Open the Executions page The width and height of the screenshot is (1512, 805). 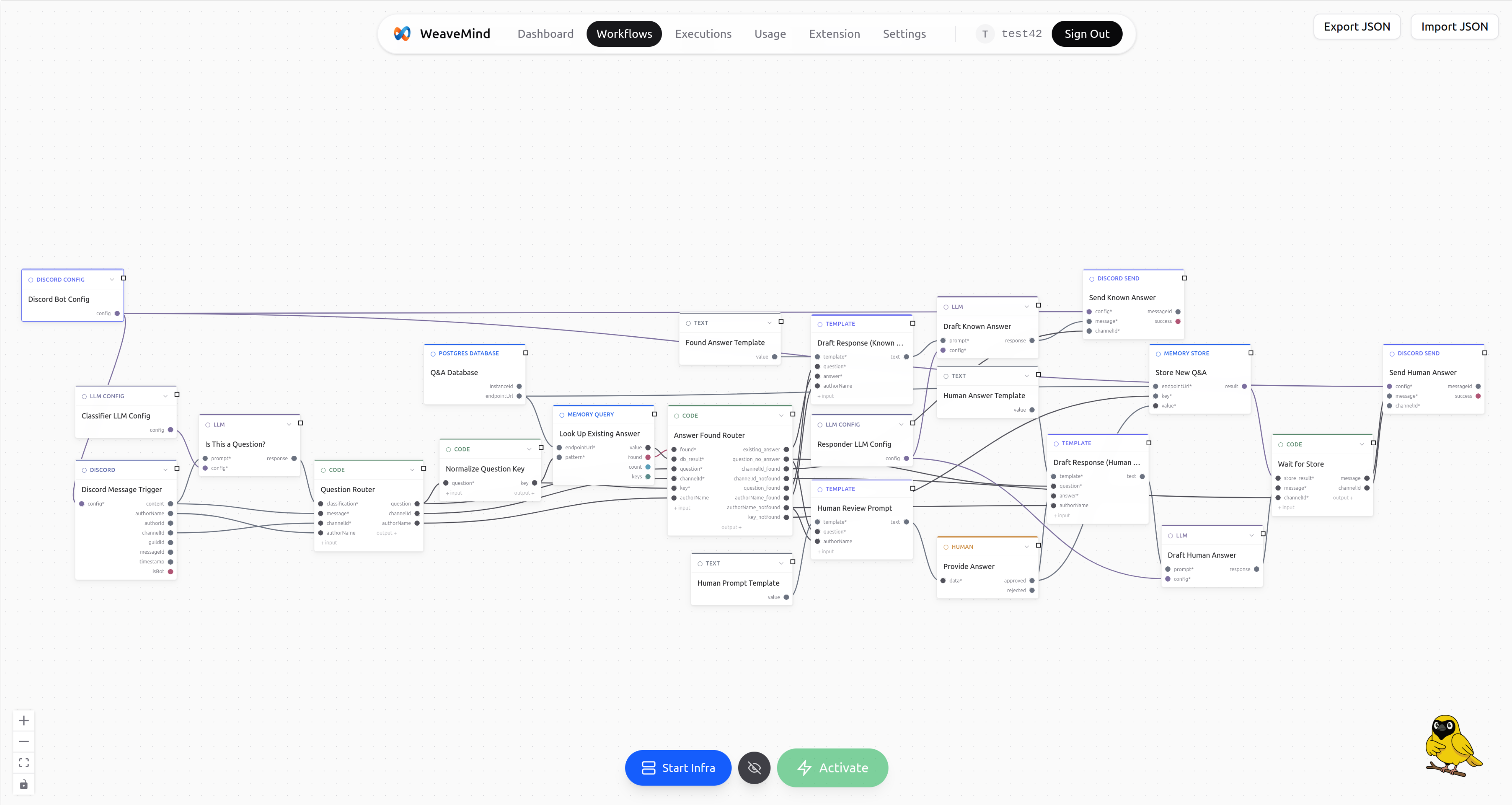click(x=703, y=33)
